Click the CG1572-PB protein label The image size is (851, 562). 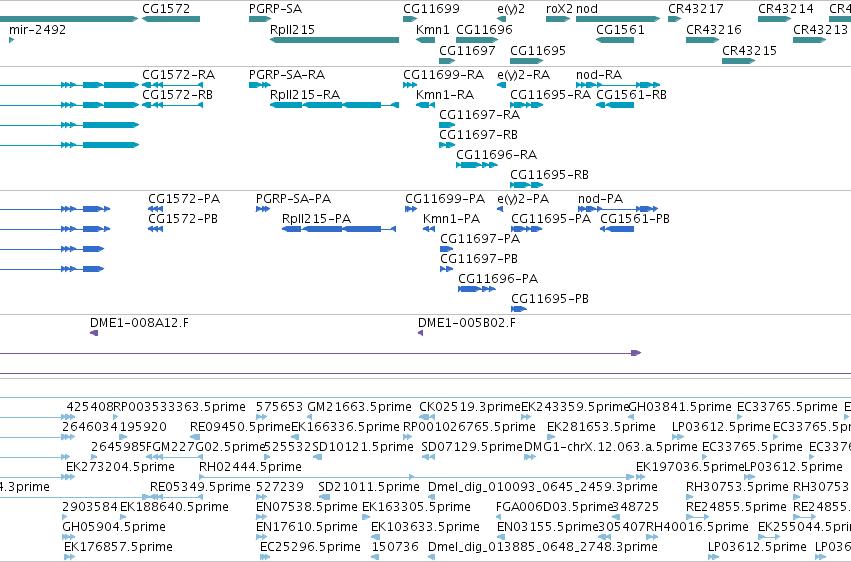point(183,219)
